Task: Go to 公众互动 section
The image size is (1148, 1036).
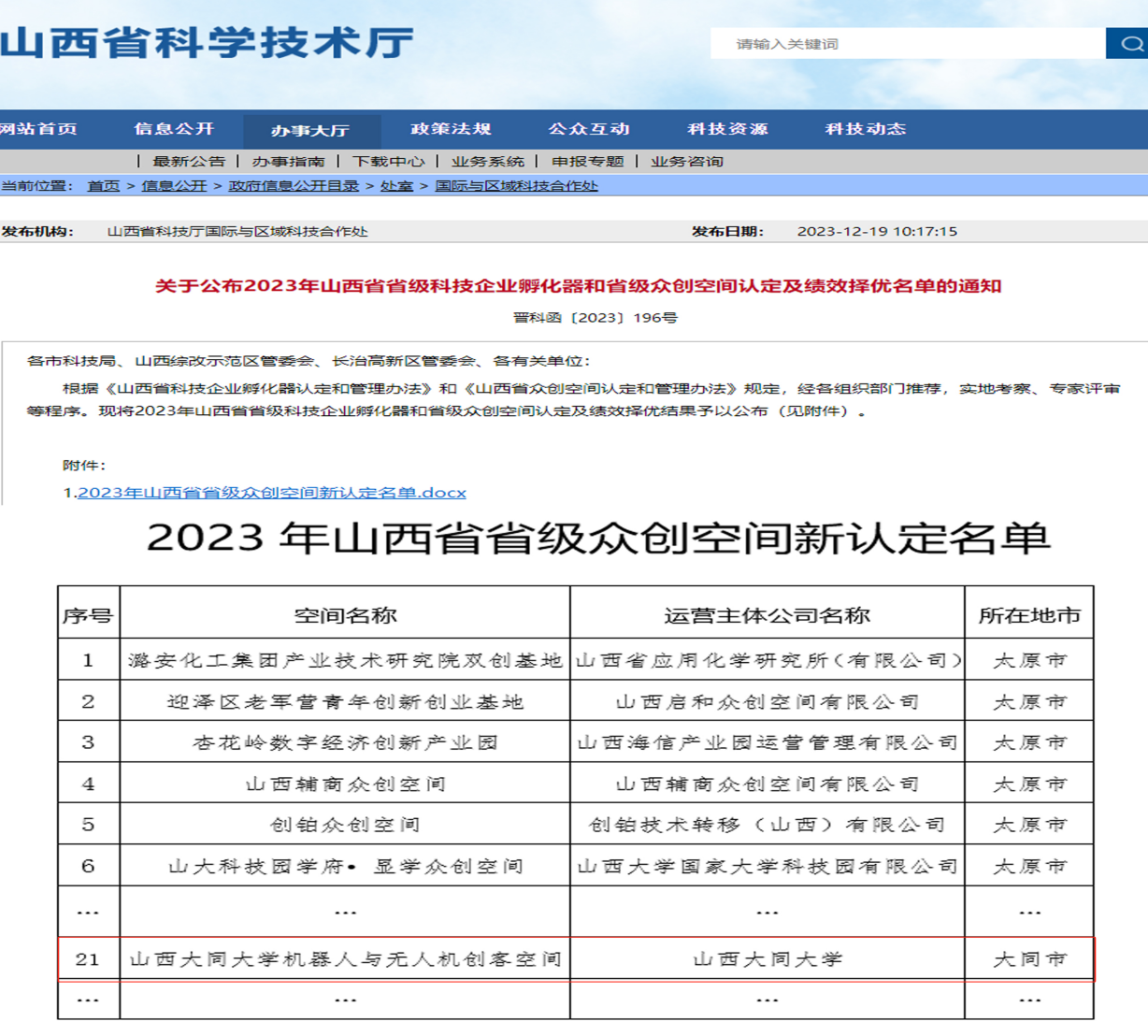Action: click(x=589, y=129)
